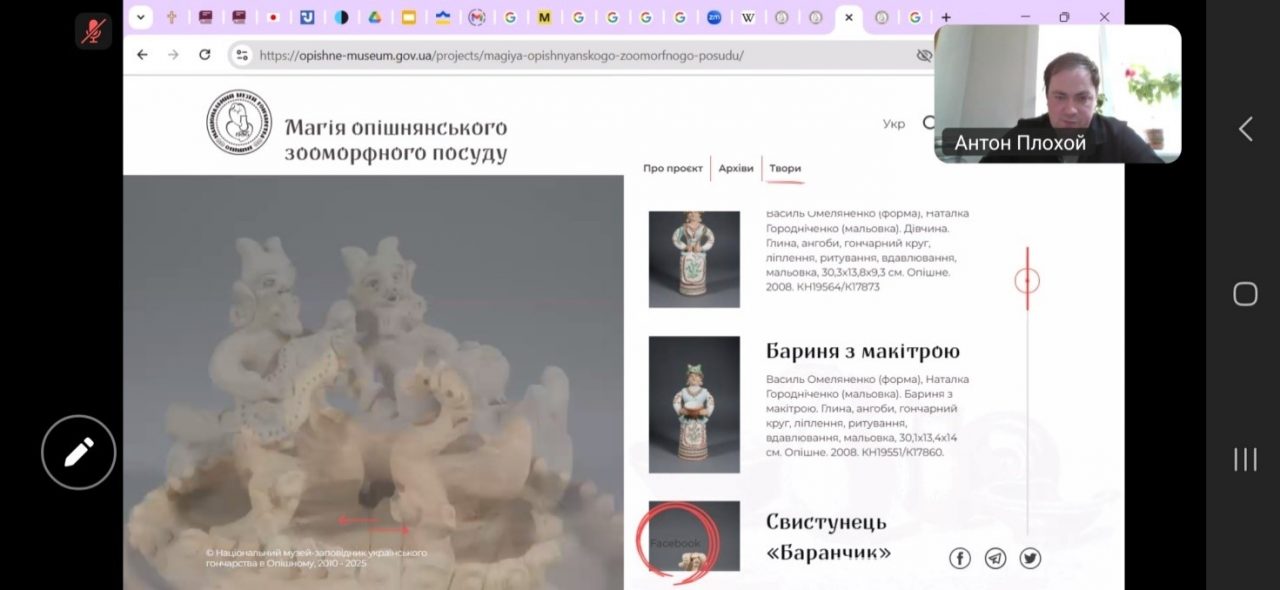Click 'Магія опішнянського зооморфного посуду' title
1280x590 pixels.
(396, 140)
